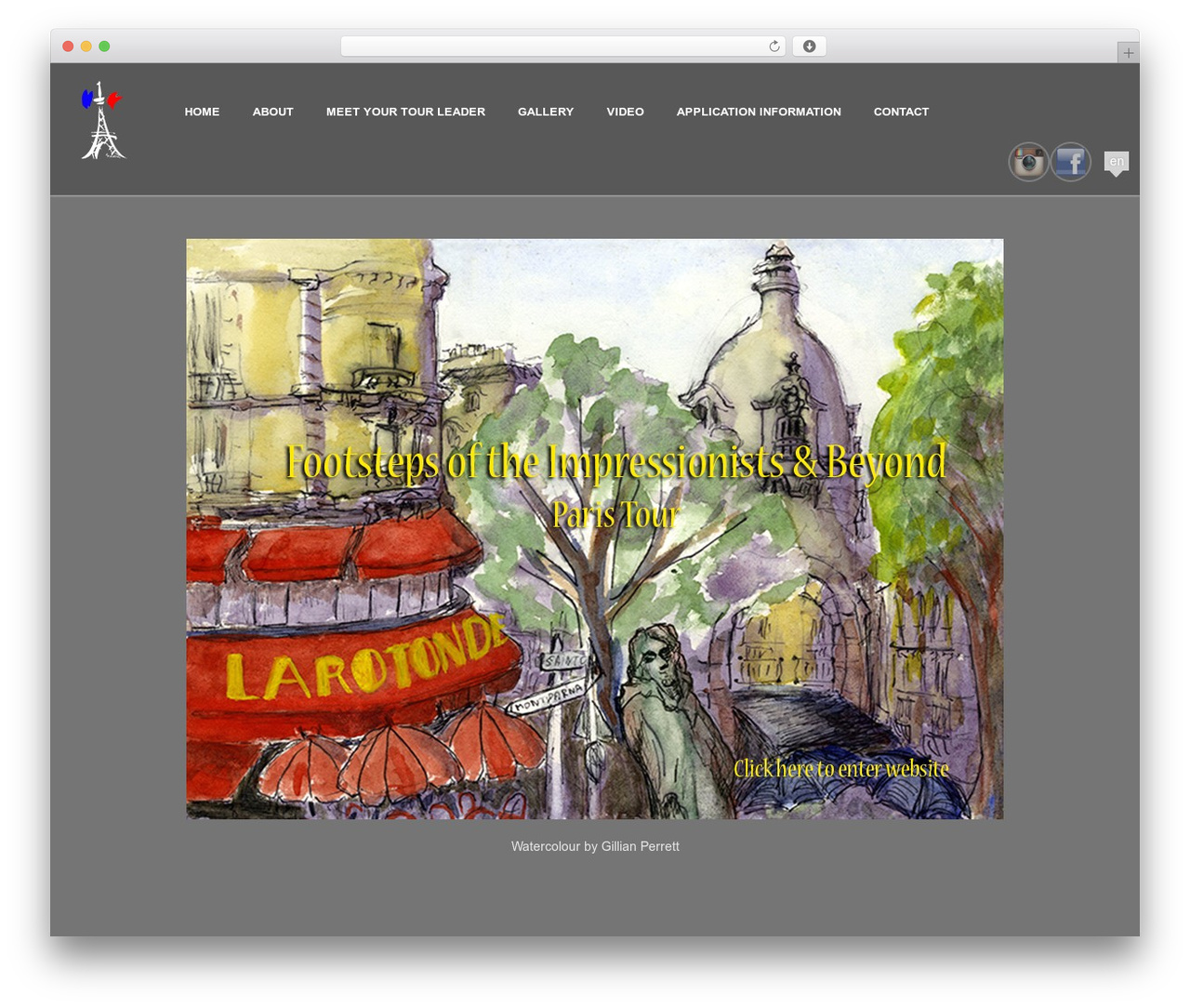Screen dimensions: 1190x1008
Task: Click the La Rotonde watercolour painting
Action: coord(595,529)
